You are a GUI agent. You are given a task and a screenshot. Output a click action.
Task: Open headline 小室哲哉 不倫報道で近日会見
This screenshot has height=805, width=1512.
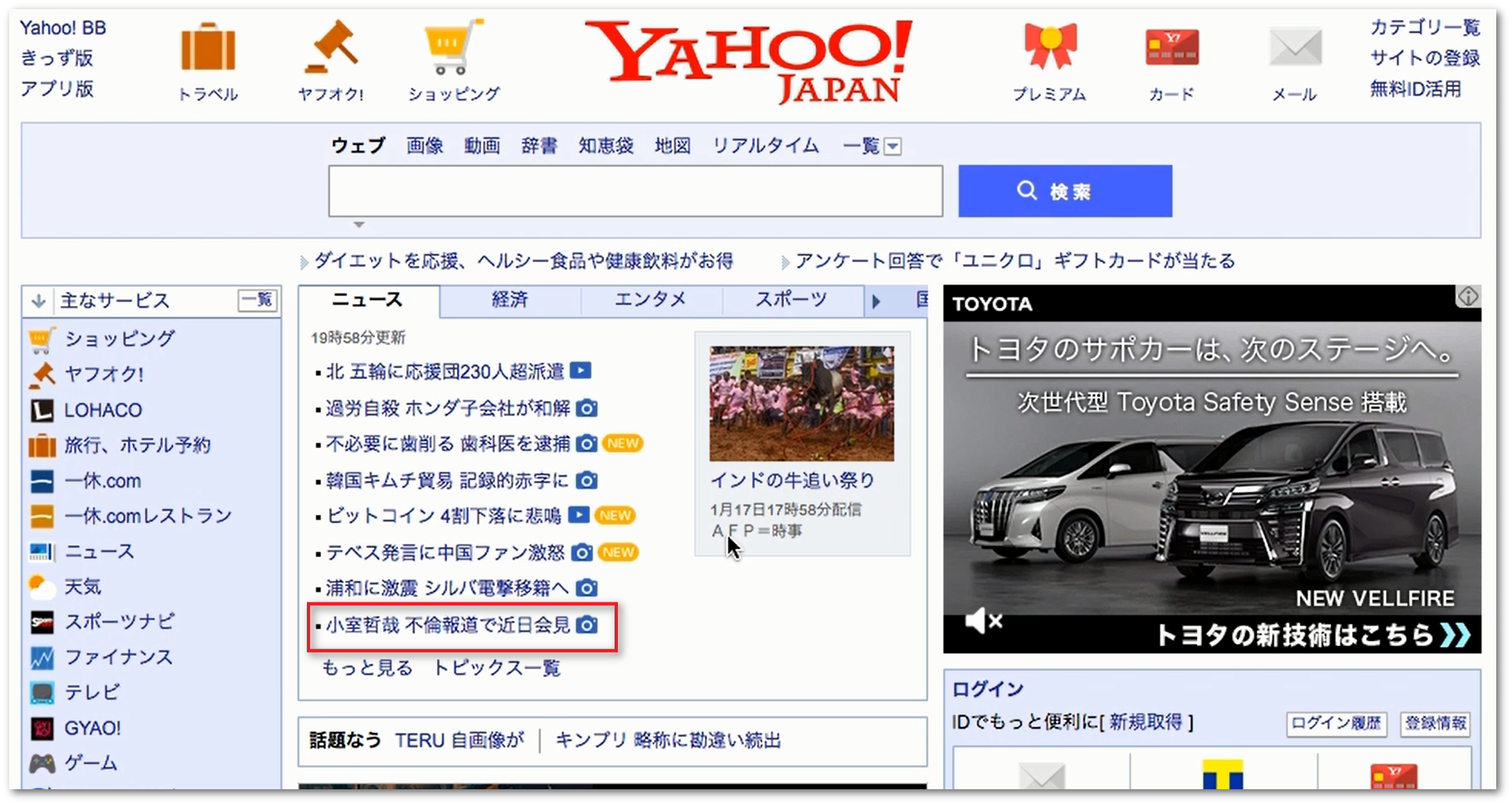tap(448, 625)
